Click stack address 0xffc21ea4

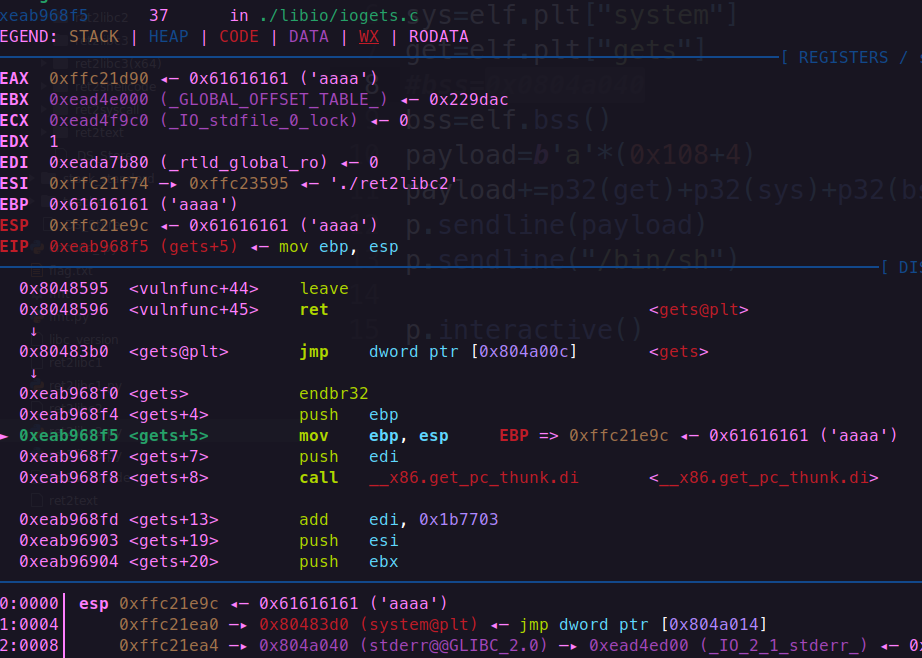pos(169,646)
